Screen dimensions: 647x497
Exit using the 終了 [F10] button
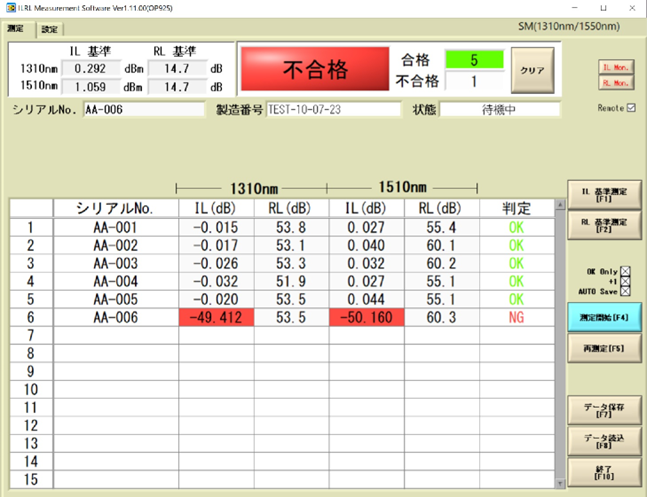point(604,471)
